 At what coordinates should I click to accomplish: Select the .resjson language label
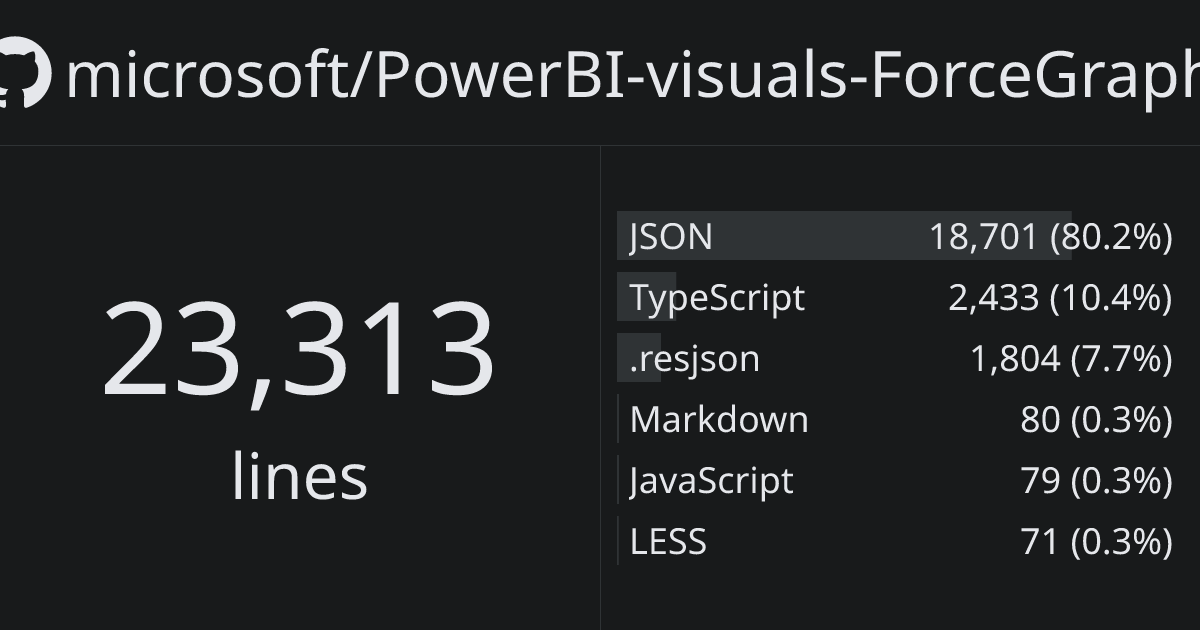click(x=695, y=359)
